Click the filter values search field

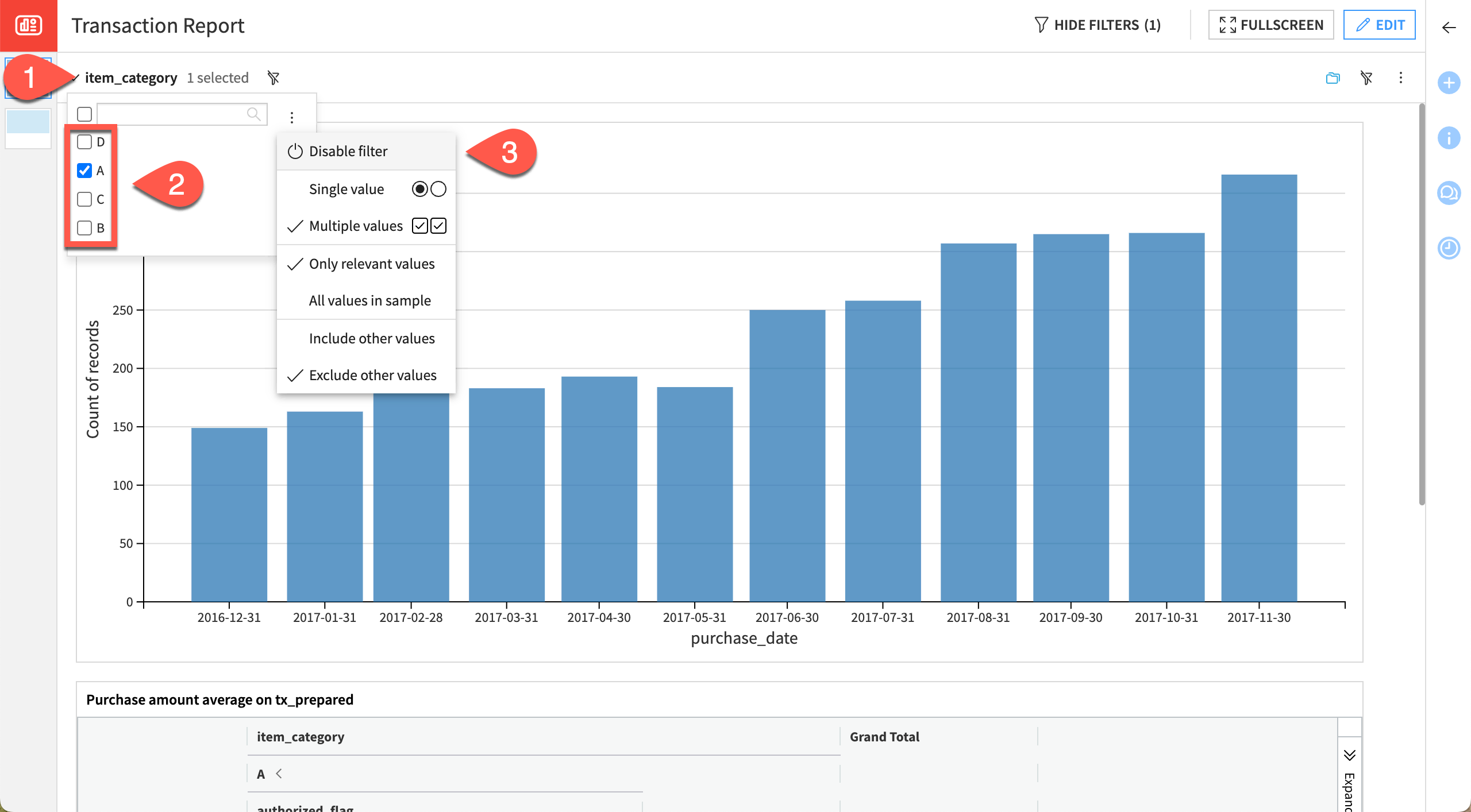point(182,114)
